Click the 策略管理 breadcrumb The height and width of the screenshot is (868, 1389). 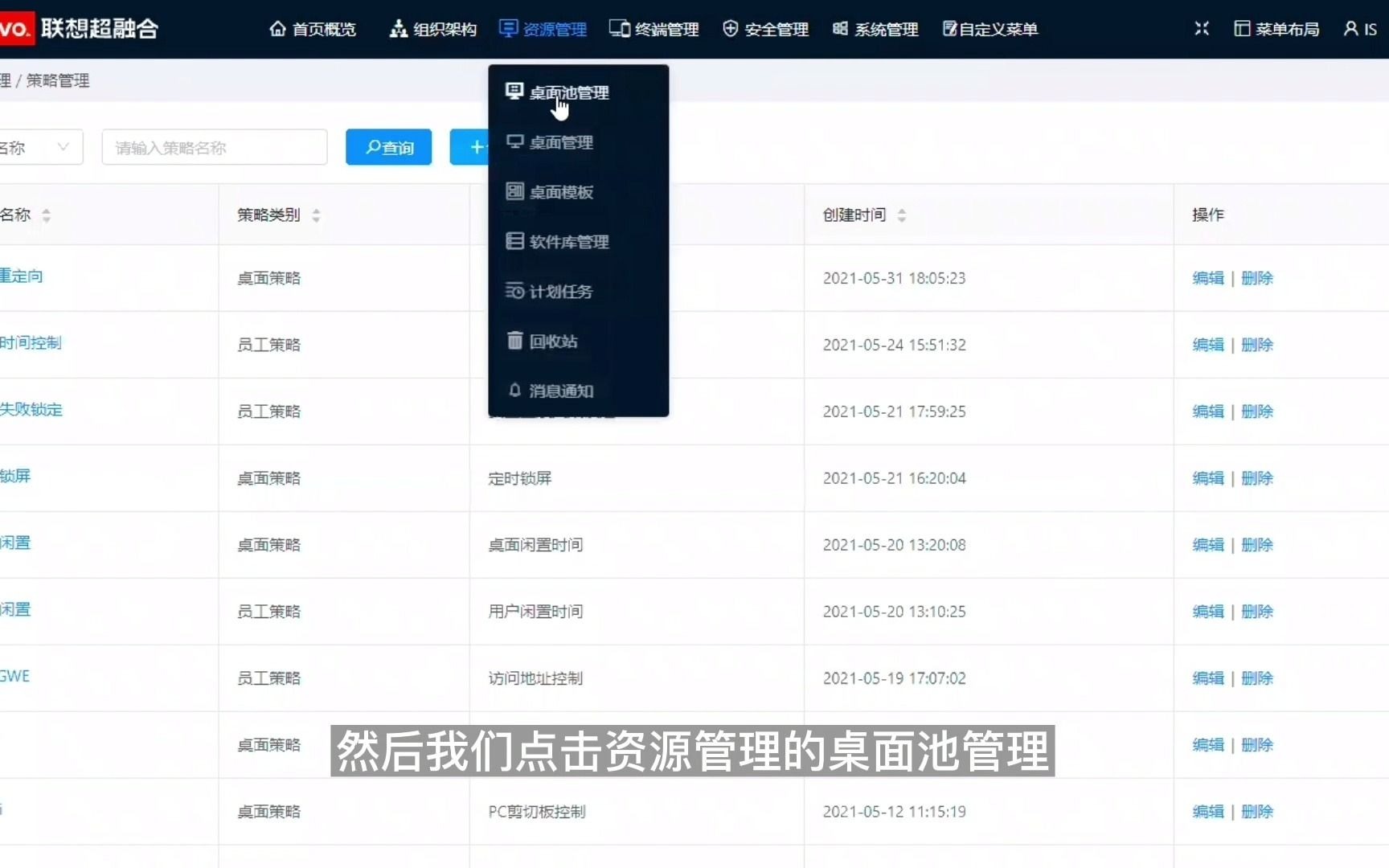[x=58, y=80]
